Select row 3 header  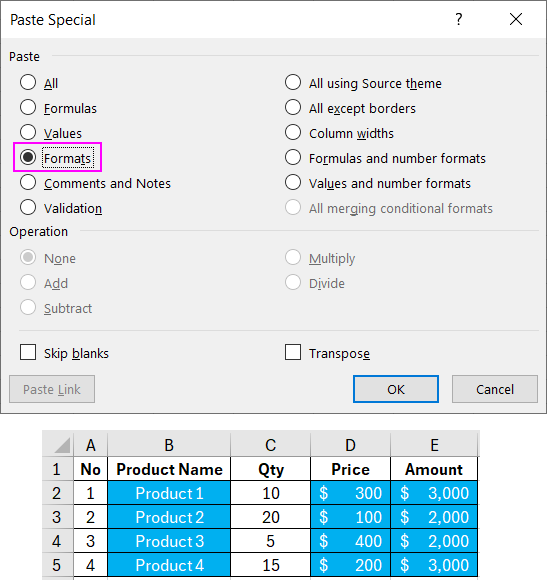(x=58, y=517)
